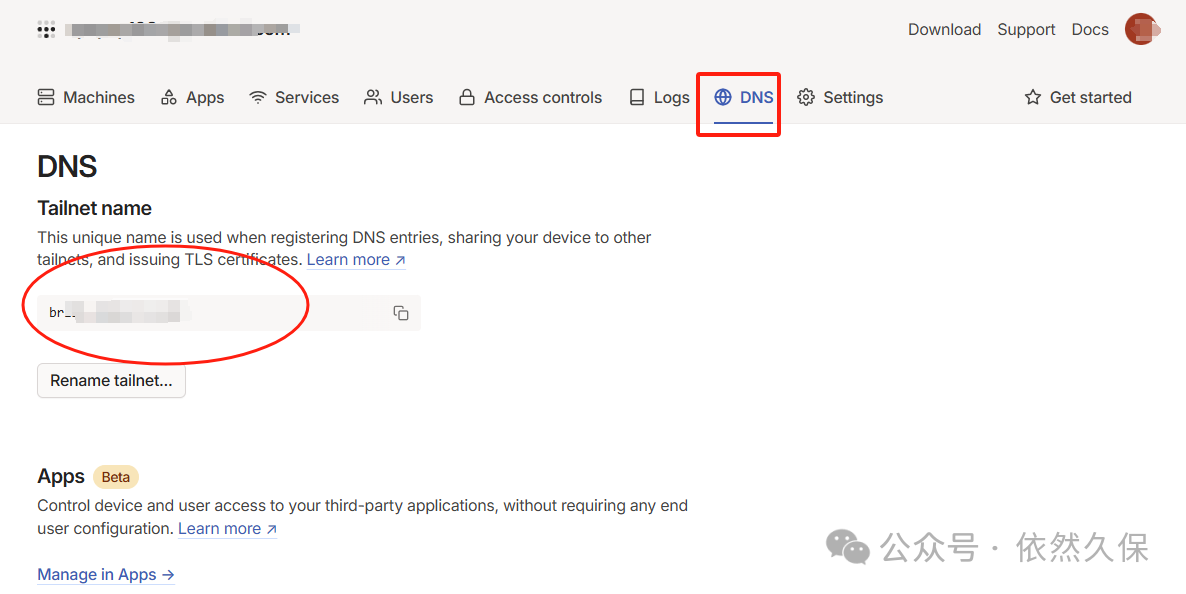Open the Download link

click(945, 30)
